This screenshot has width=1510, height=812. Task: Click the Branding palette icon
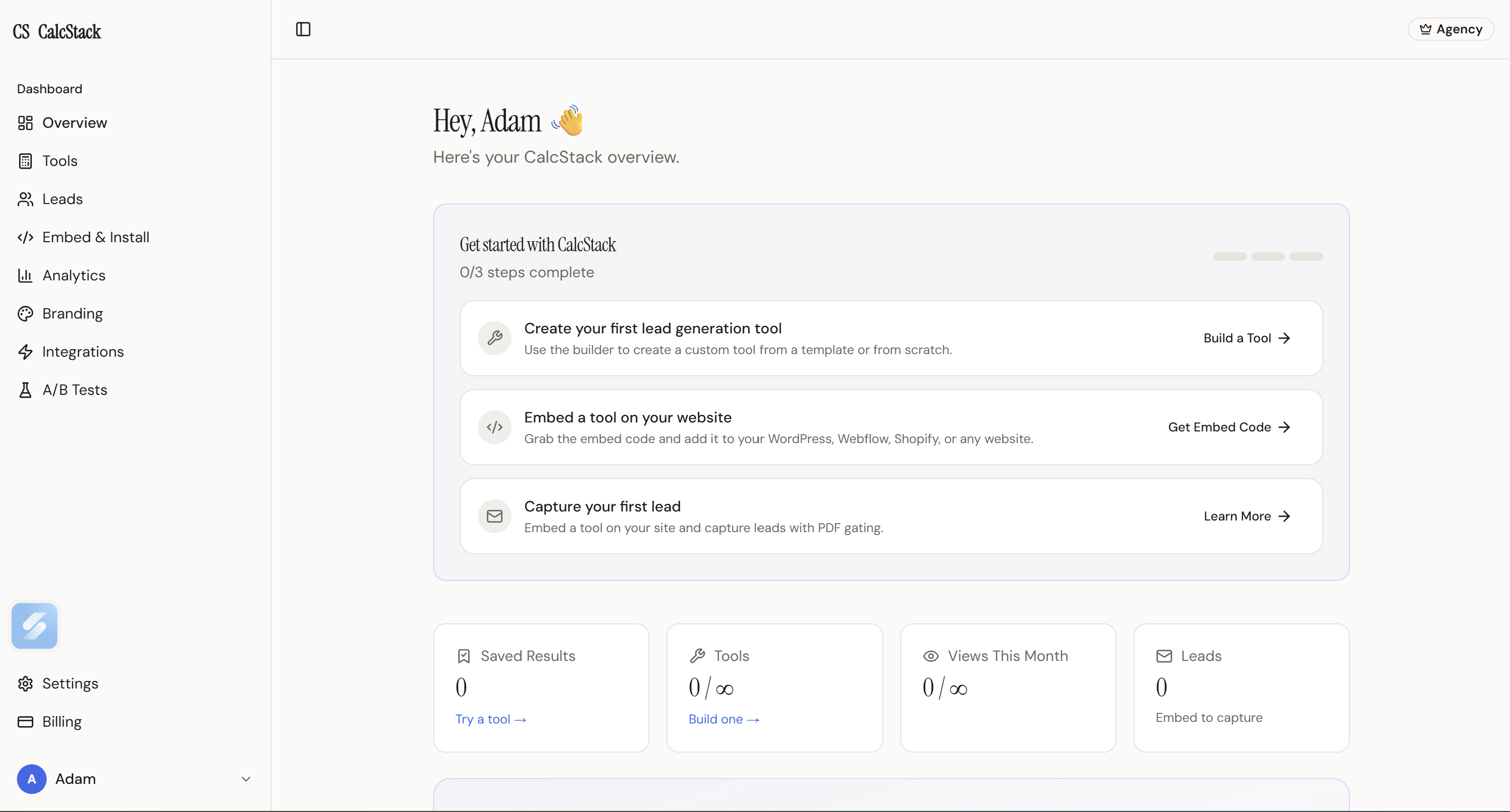coord(25,313)
